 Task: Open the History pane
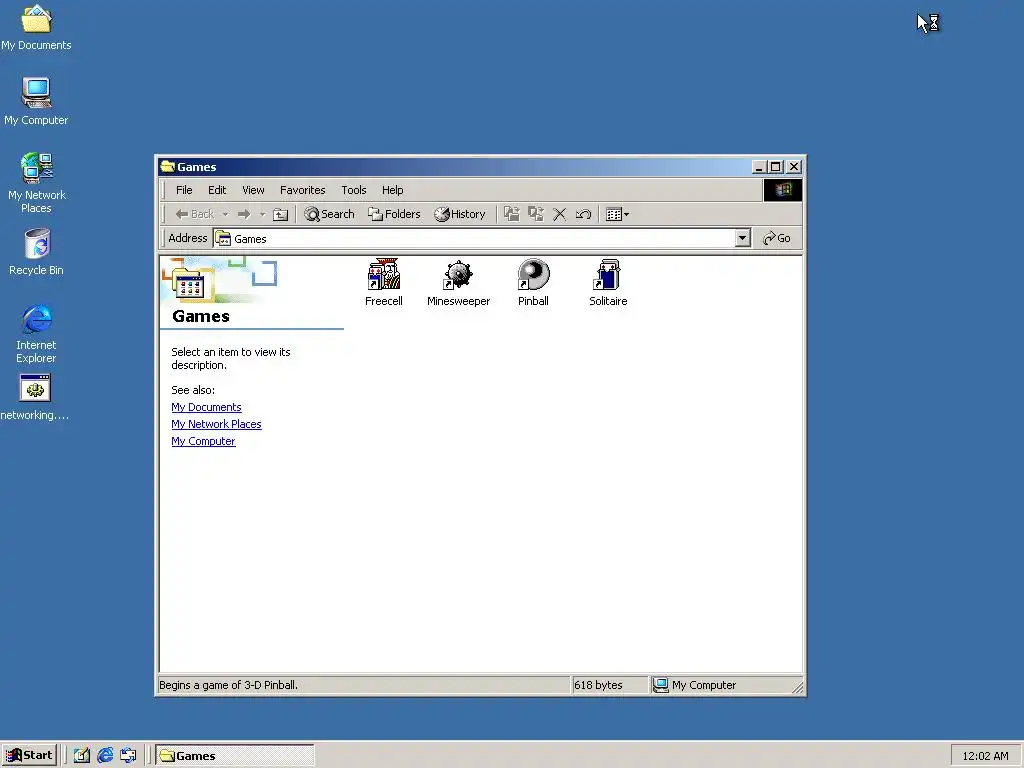tap(460, 214)
